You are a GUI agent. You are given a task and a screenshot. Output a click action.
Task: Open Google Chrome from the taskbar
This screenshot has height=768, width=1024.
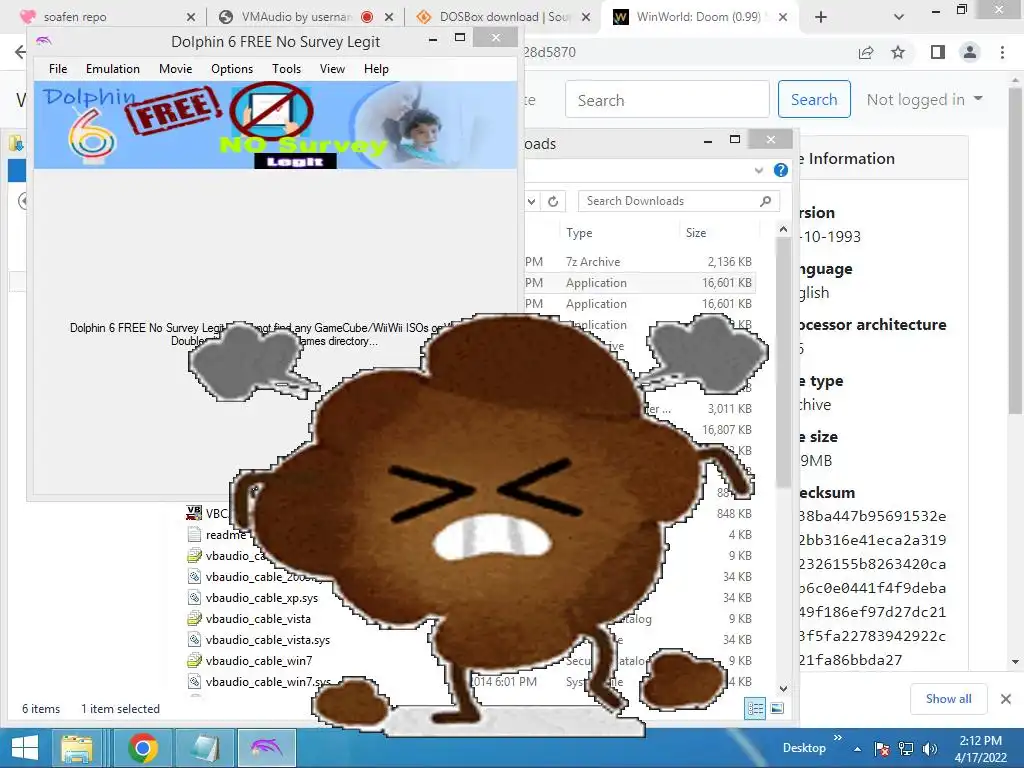pyautogui.click(x=142, y=748)
